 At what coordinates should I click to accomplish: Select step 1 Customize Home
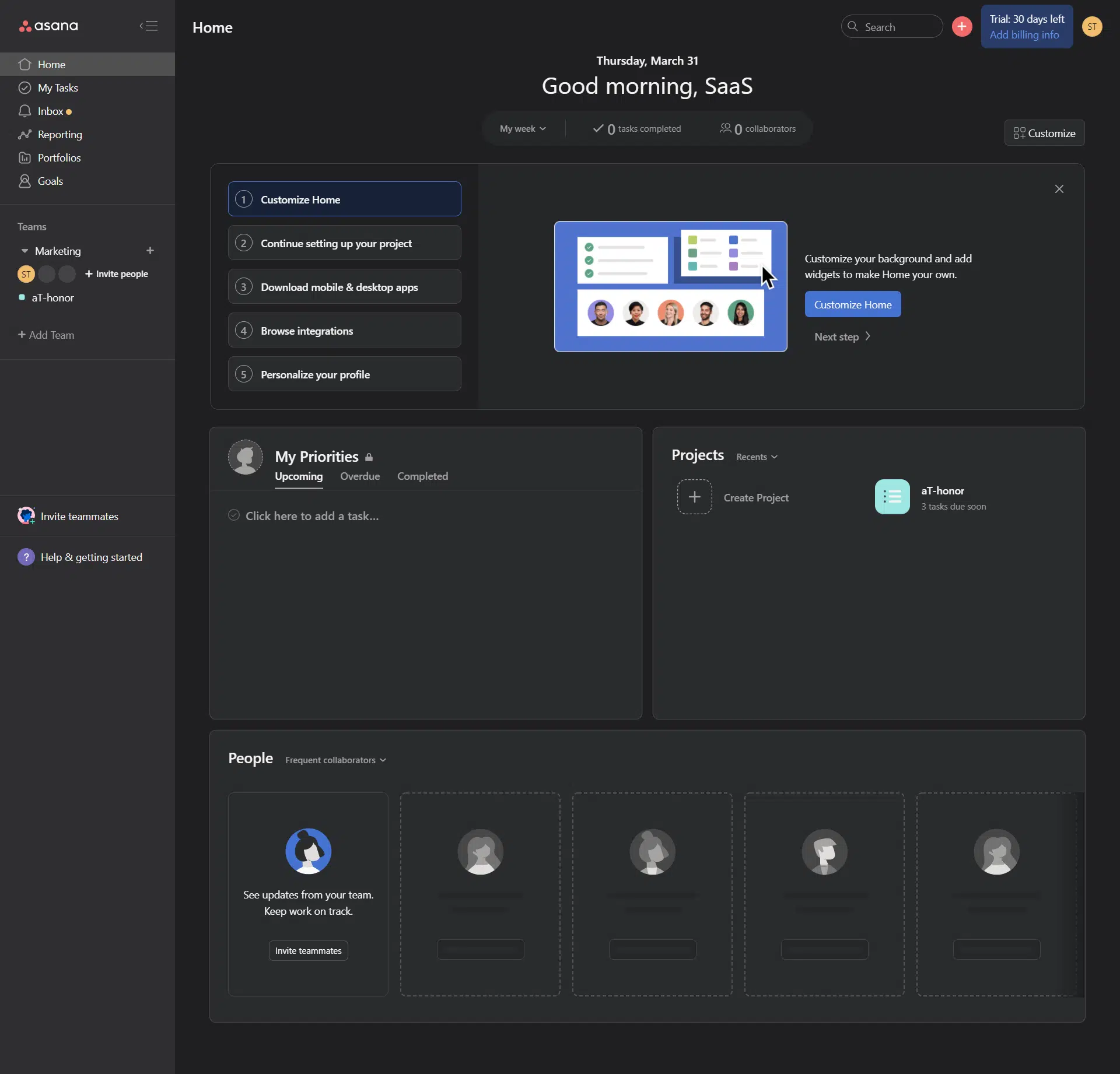tap(344, 199)
